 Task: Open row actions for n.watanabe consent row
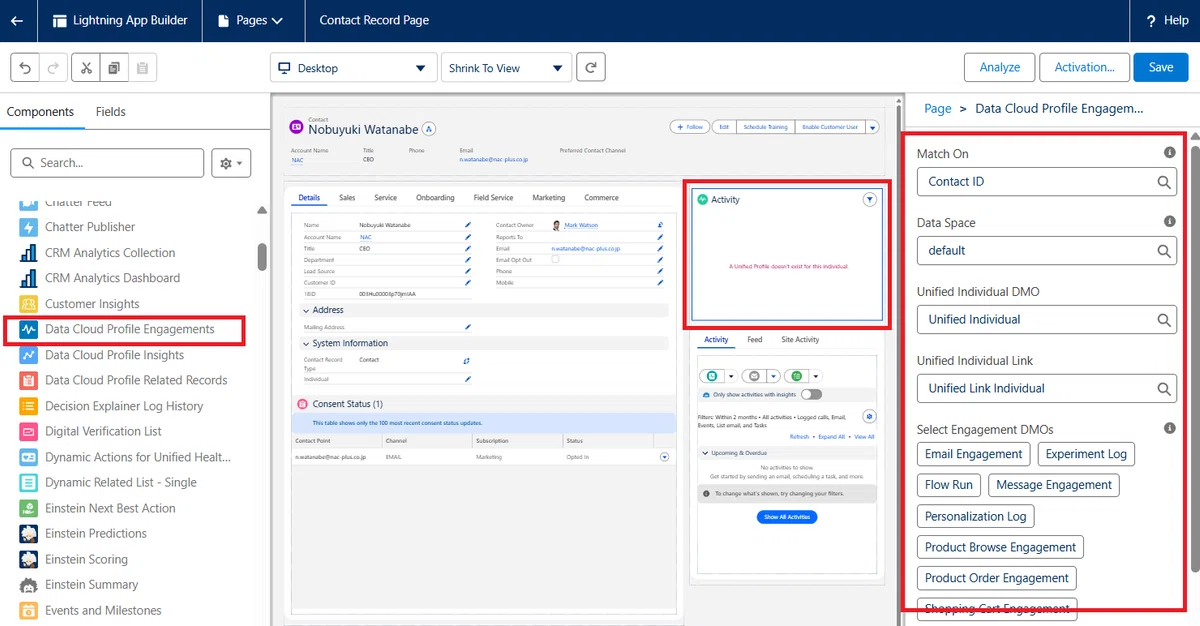664,457
